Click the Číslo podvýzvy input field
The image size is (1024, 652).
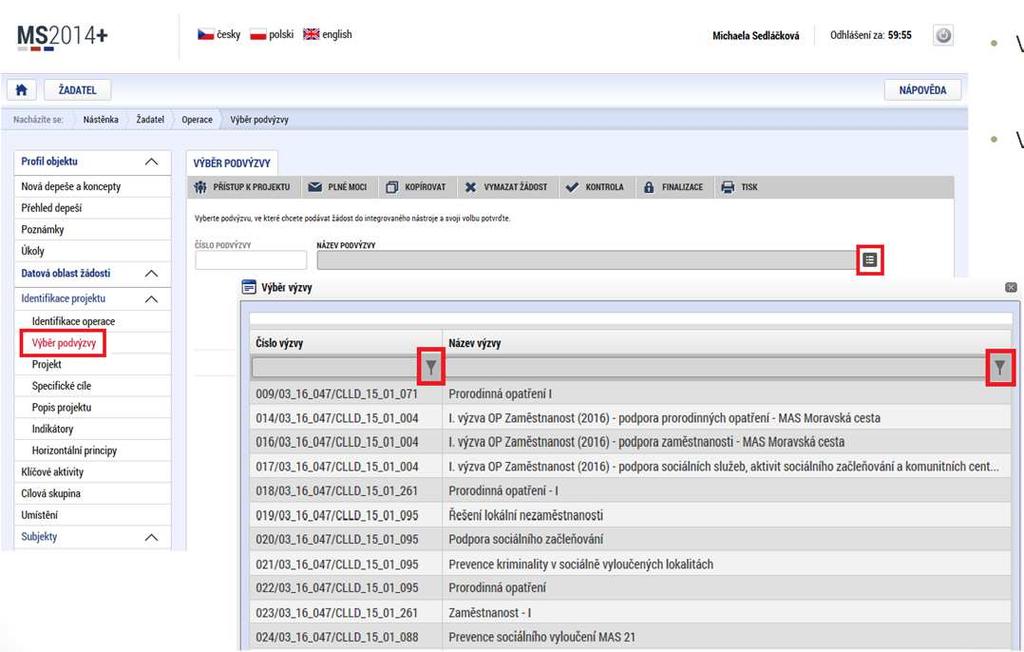(251, 260)
